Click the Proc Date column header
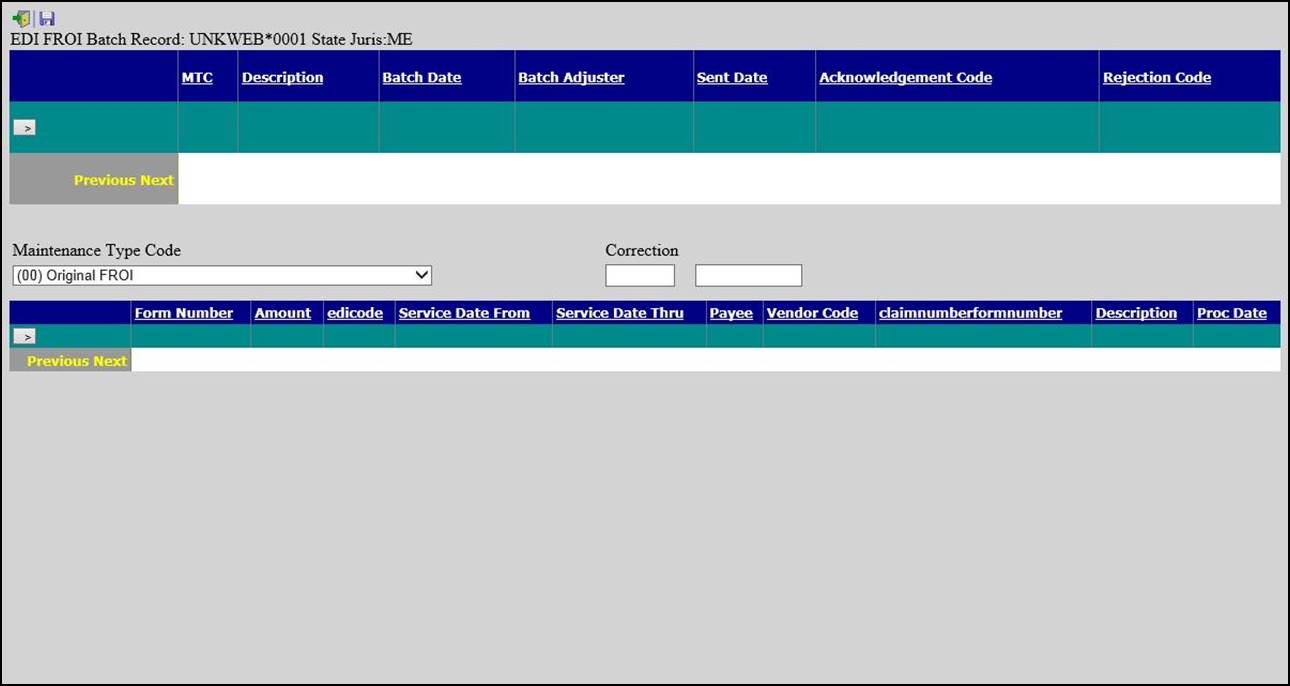The height and width of the screenshot is (686, 1290). [x=1231, y=313]
